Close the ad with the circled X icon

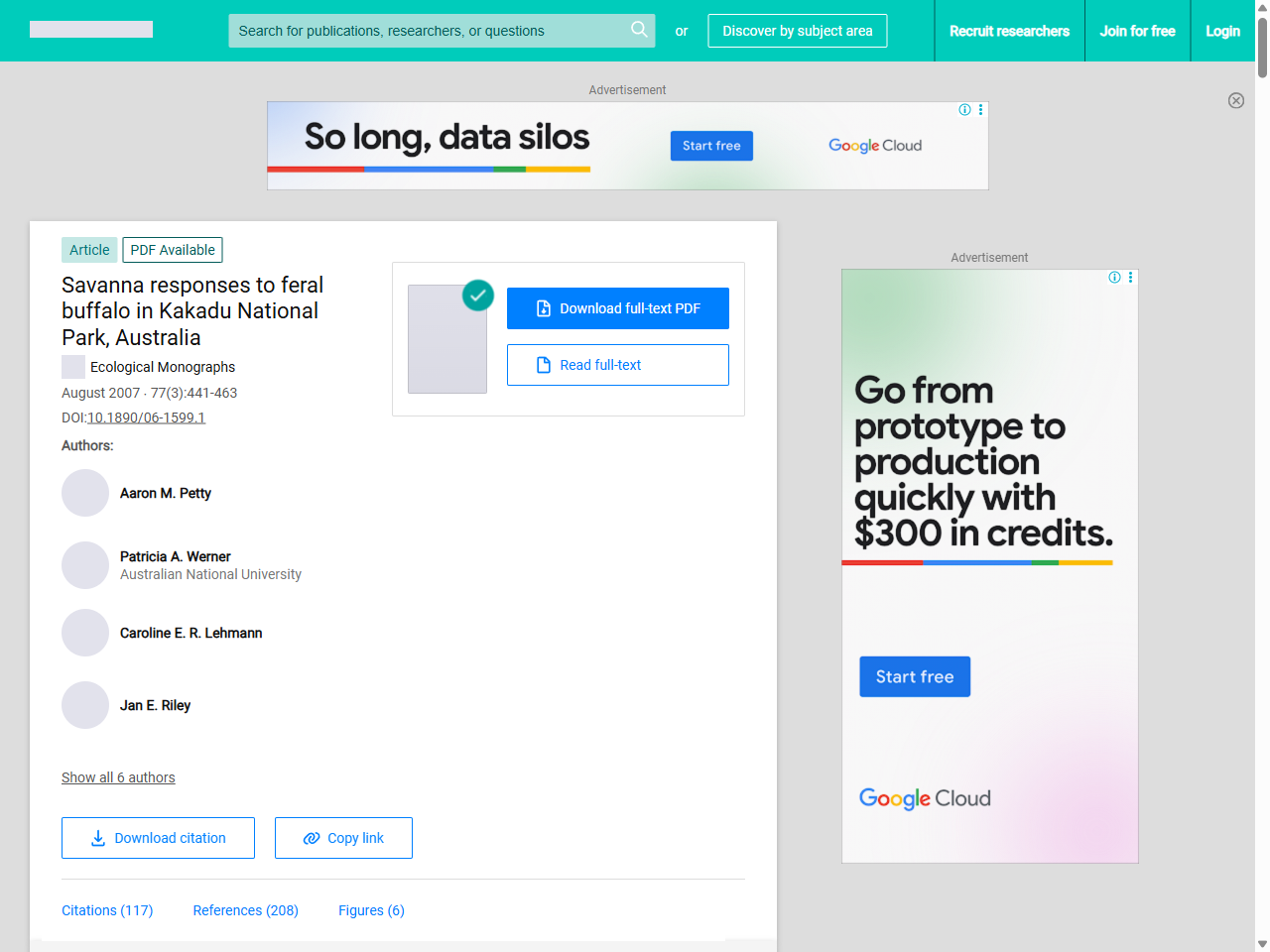1235,100
